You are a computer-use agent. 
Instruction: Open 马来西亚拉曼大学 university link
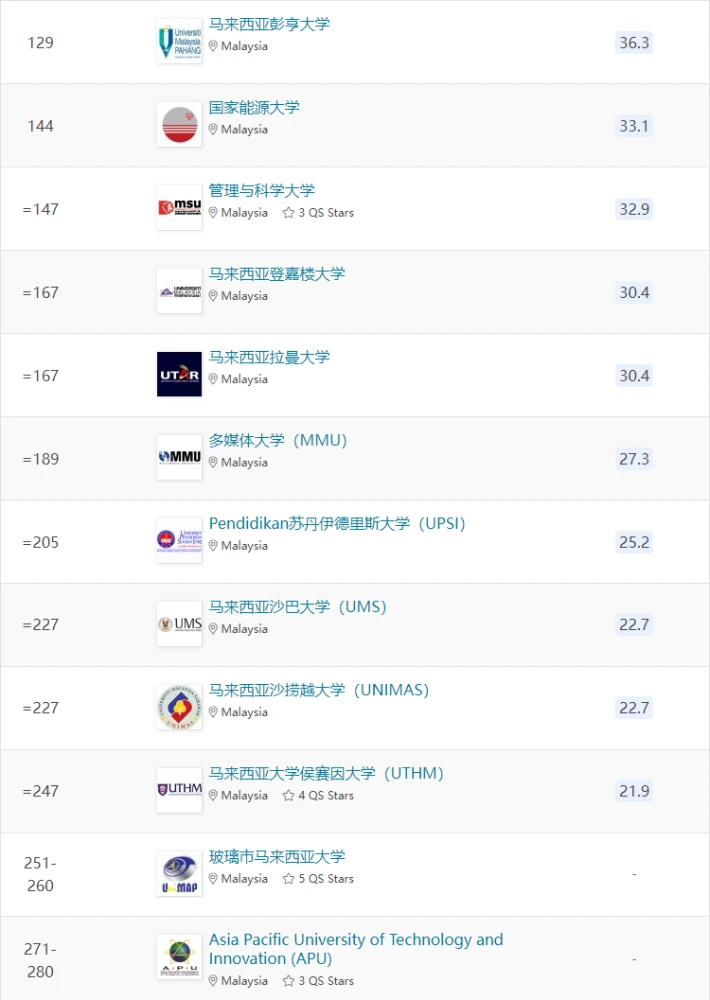point(269,357)
